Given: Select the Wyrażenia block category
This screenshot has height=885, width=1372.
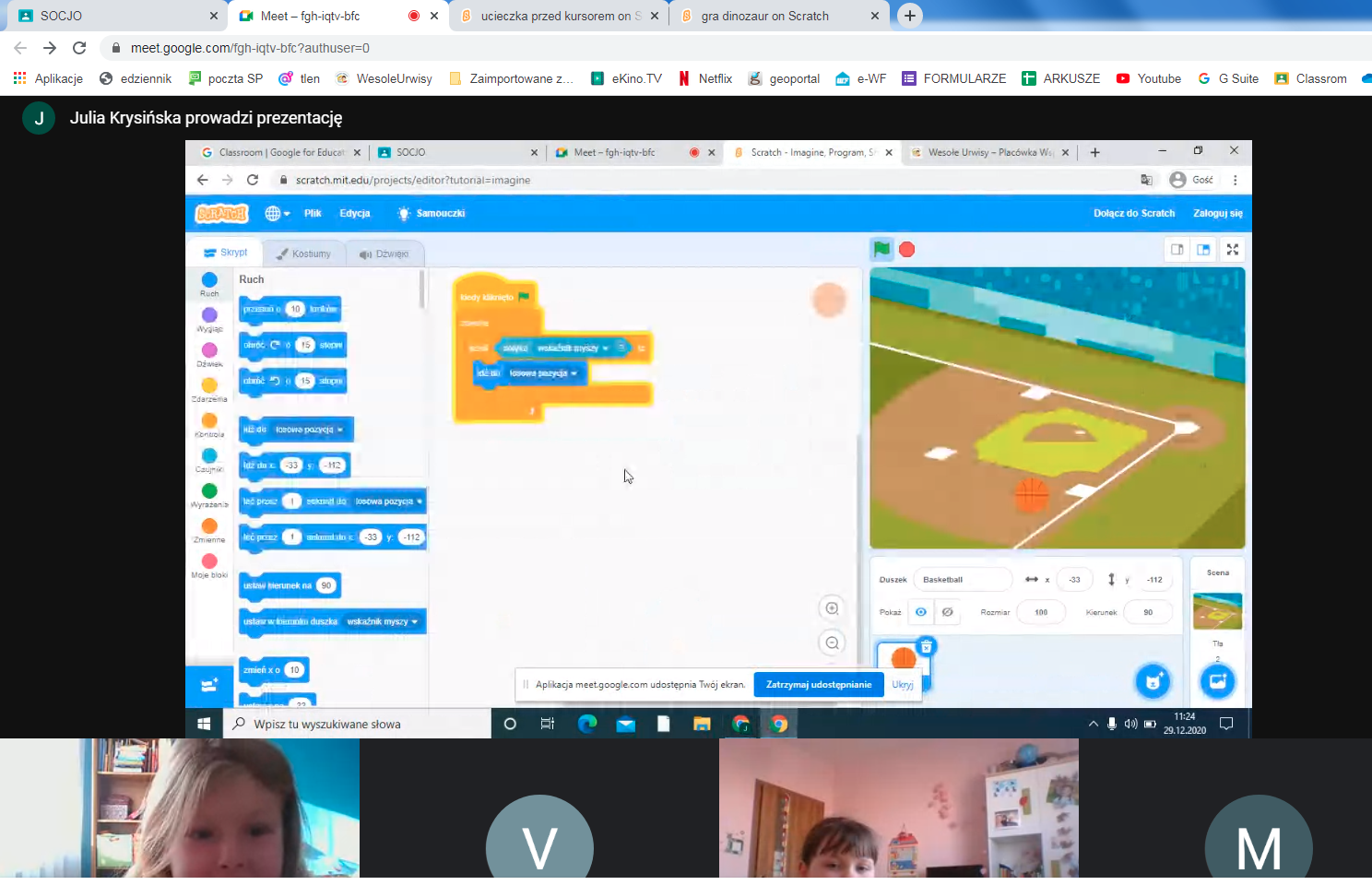Looking at the screenshot, I should [x=209, y=495].
